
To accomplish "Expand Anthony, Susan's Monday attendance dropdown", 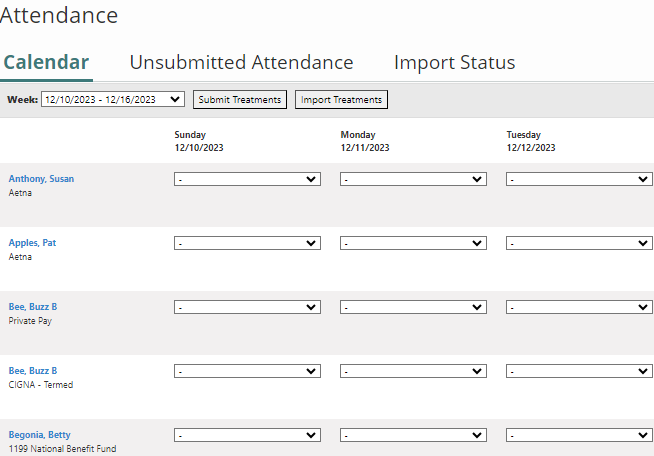I will [413, 179].
